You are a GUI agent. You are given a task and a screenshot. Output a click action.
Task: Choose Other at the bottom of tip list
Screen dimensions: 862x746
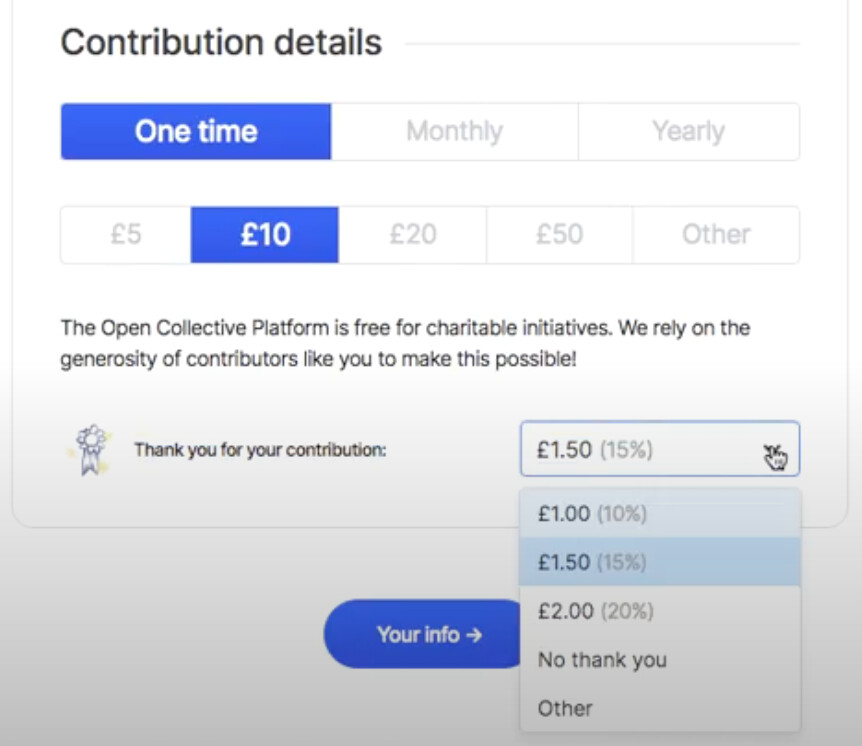pos(565,708)
